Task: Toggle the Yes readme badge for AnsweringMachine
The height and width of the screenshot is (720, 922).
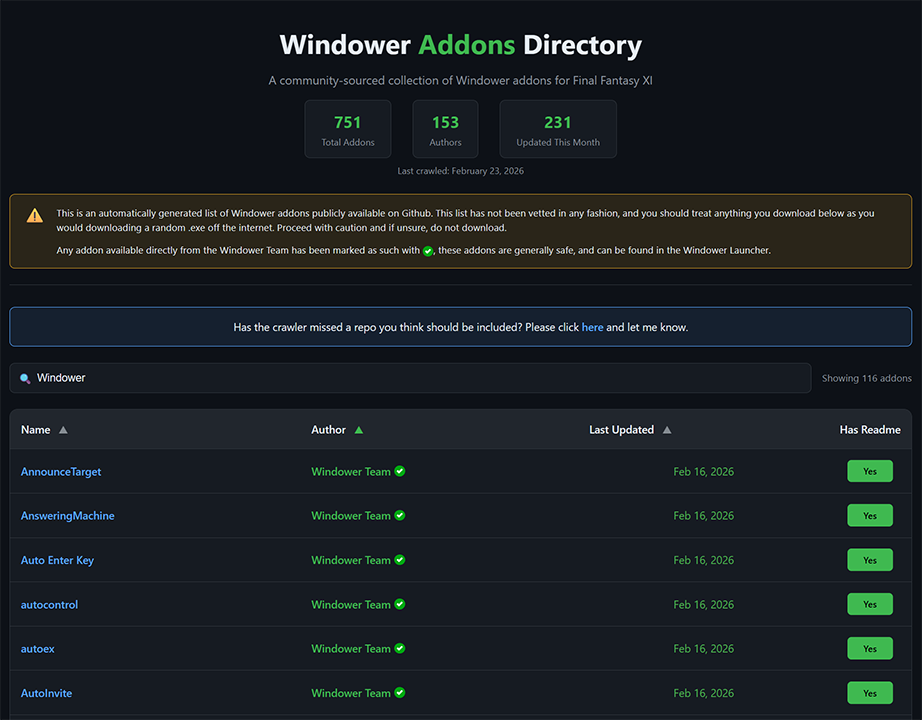Action: 869,516
